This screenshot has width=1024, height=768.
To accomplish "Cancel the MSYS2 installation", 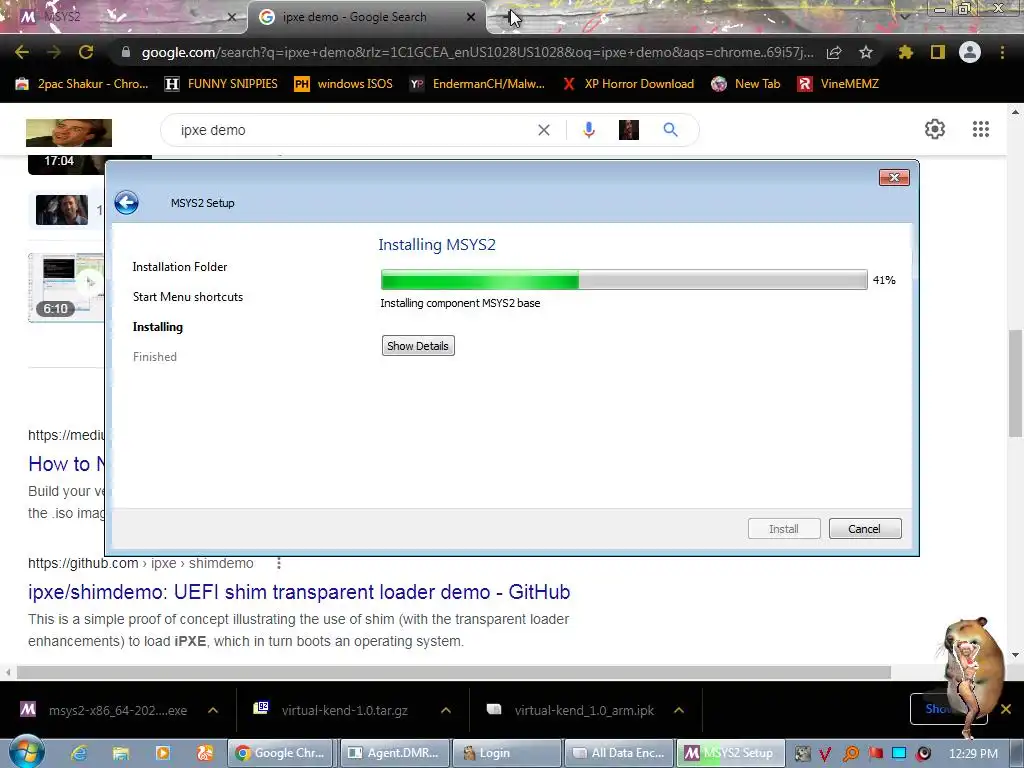I will click(865, 528).
